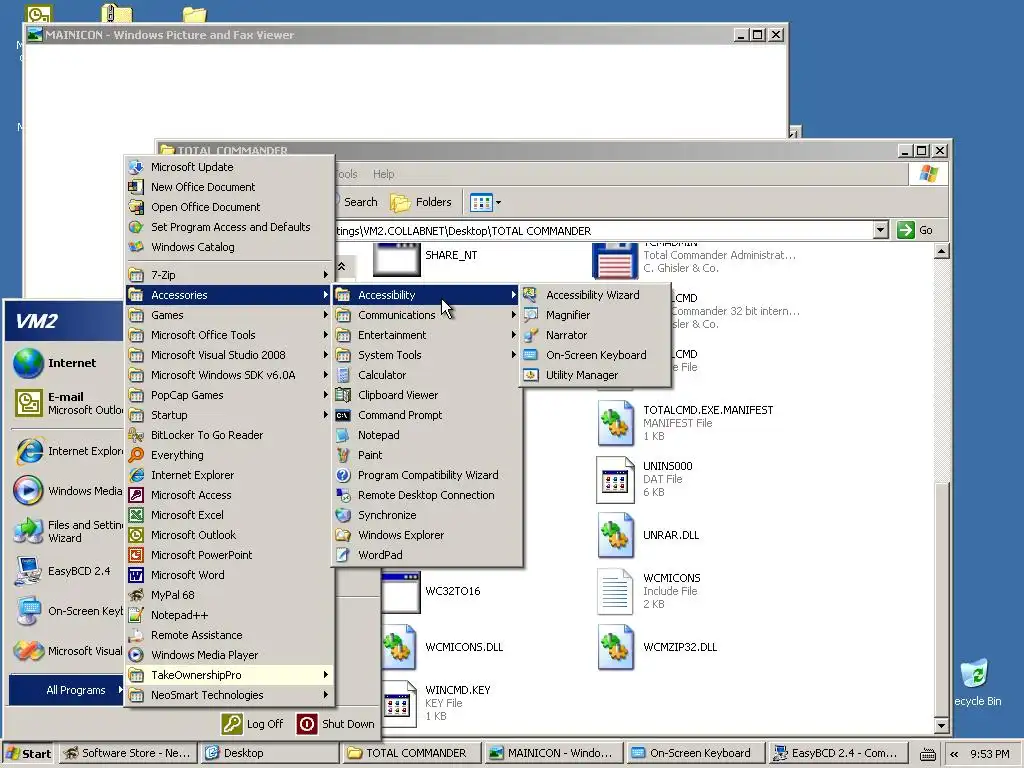Switch to EasyBCD 2.4 taskbar button
Screen dimensions: 1024x768
[x=840, y=753]
